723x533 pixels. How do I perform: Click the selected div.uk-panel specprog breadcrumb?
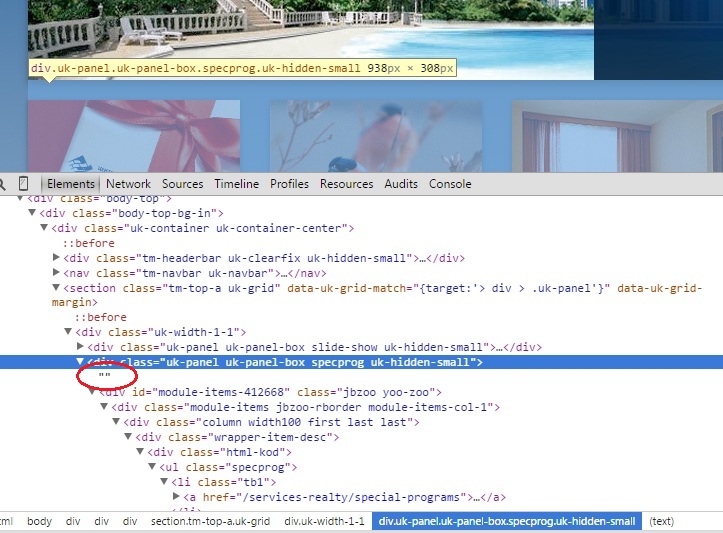[507, 521]
